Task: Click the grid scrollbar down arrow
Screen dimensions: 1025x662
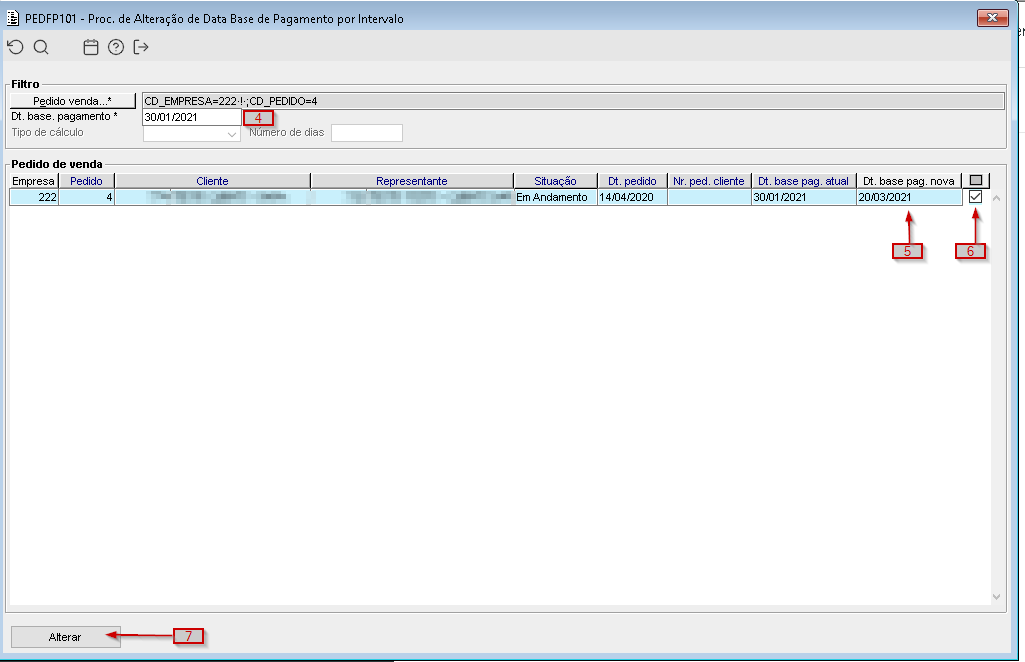Action: pyautogui.click(x=996, y=596)
